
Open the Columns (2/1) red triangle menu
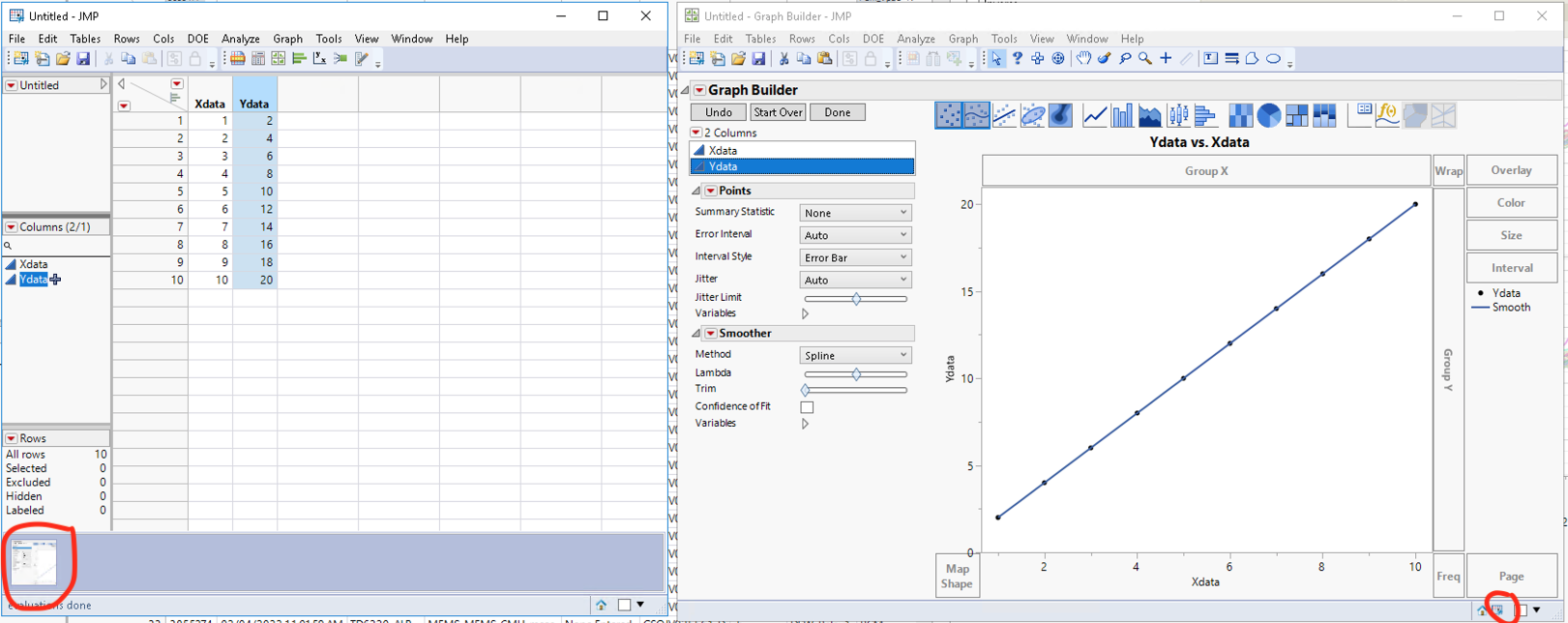tap(11, 226)
